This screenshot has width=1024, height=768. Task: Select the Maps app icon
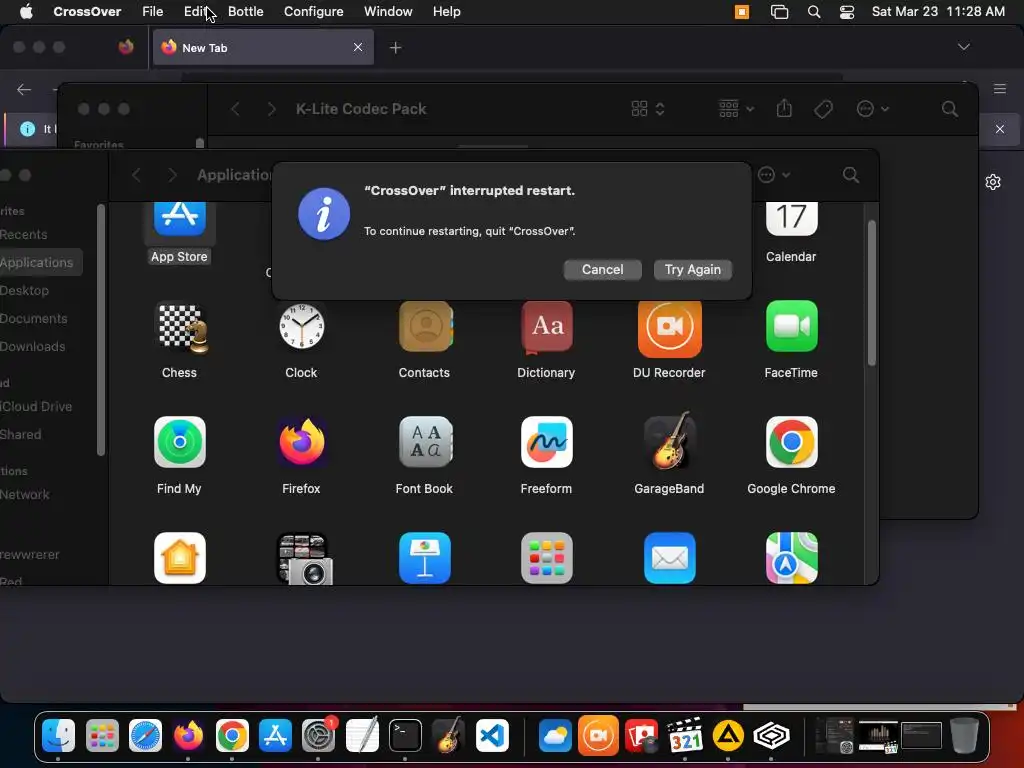point(791,558)
